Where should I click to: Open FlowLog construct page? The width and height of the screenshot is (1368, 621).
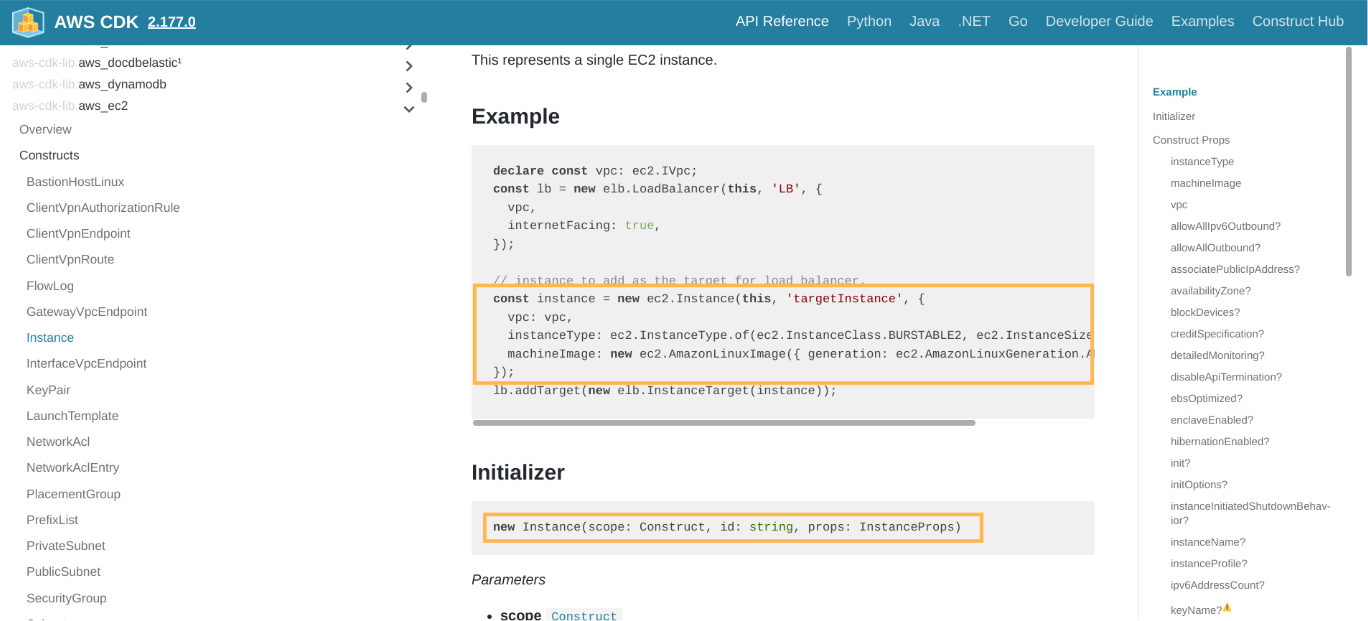[50, 286]
